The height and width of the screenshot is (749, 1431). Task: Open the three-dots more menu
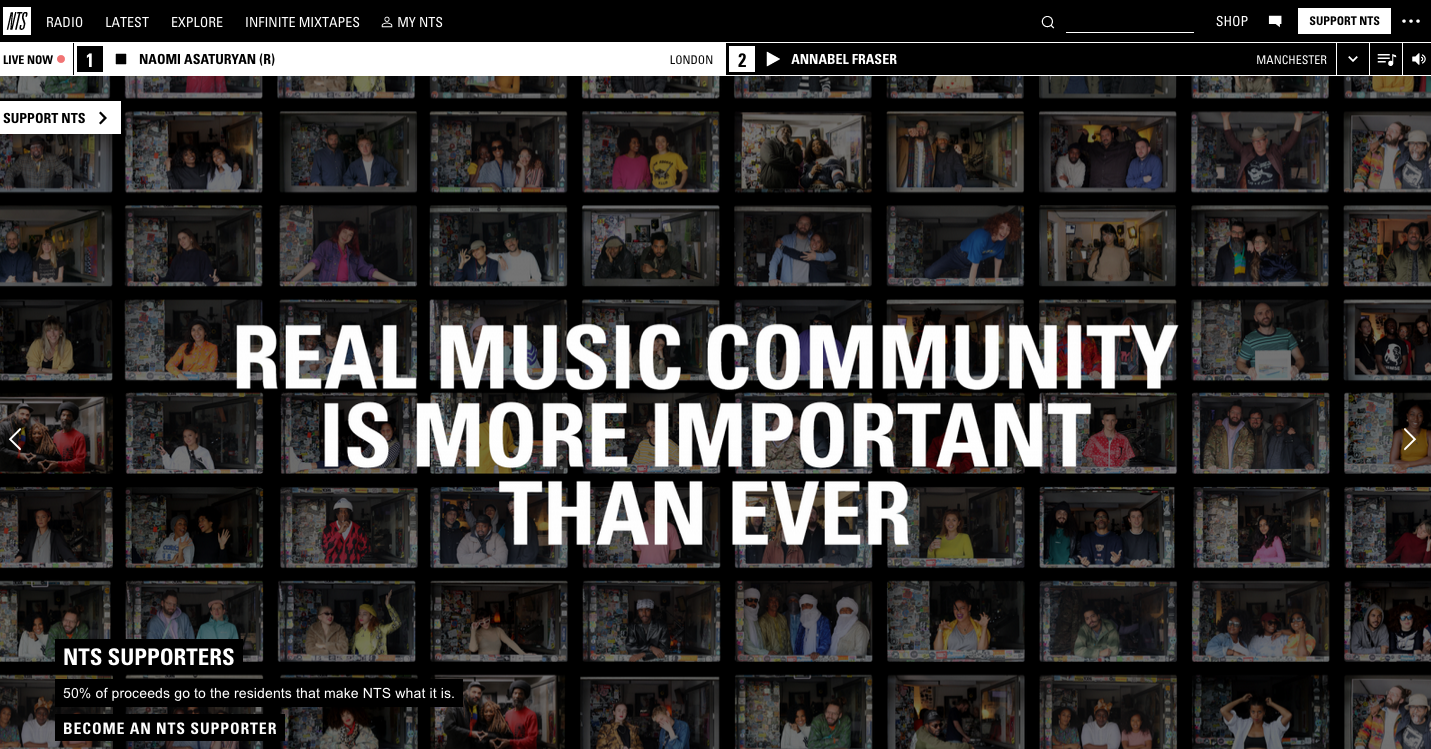[x=1410, y=21]
